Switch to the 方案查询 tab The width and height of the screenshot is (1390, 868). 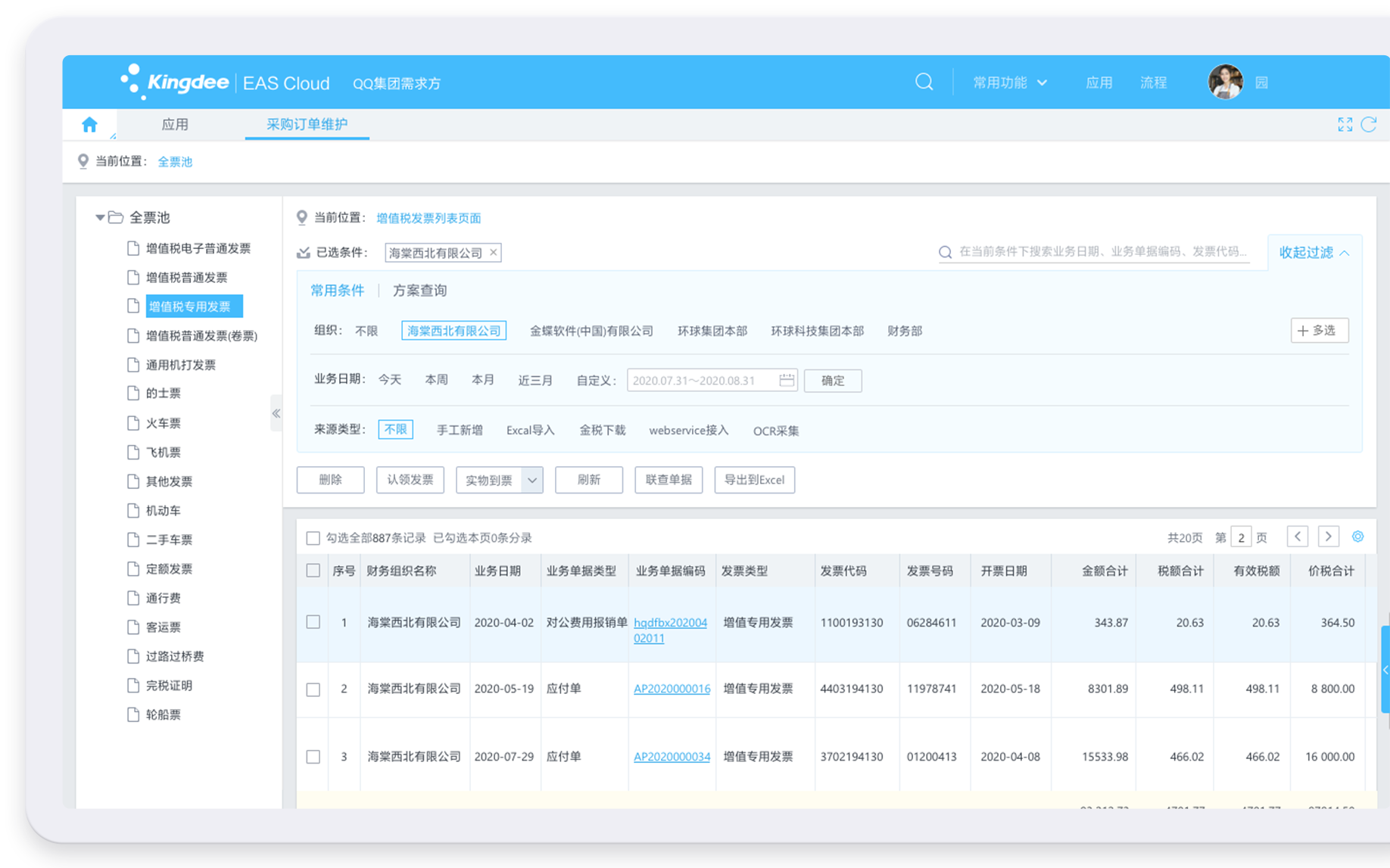pos(419,291)
